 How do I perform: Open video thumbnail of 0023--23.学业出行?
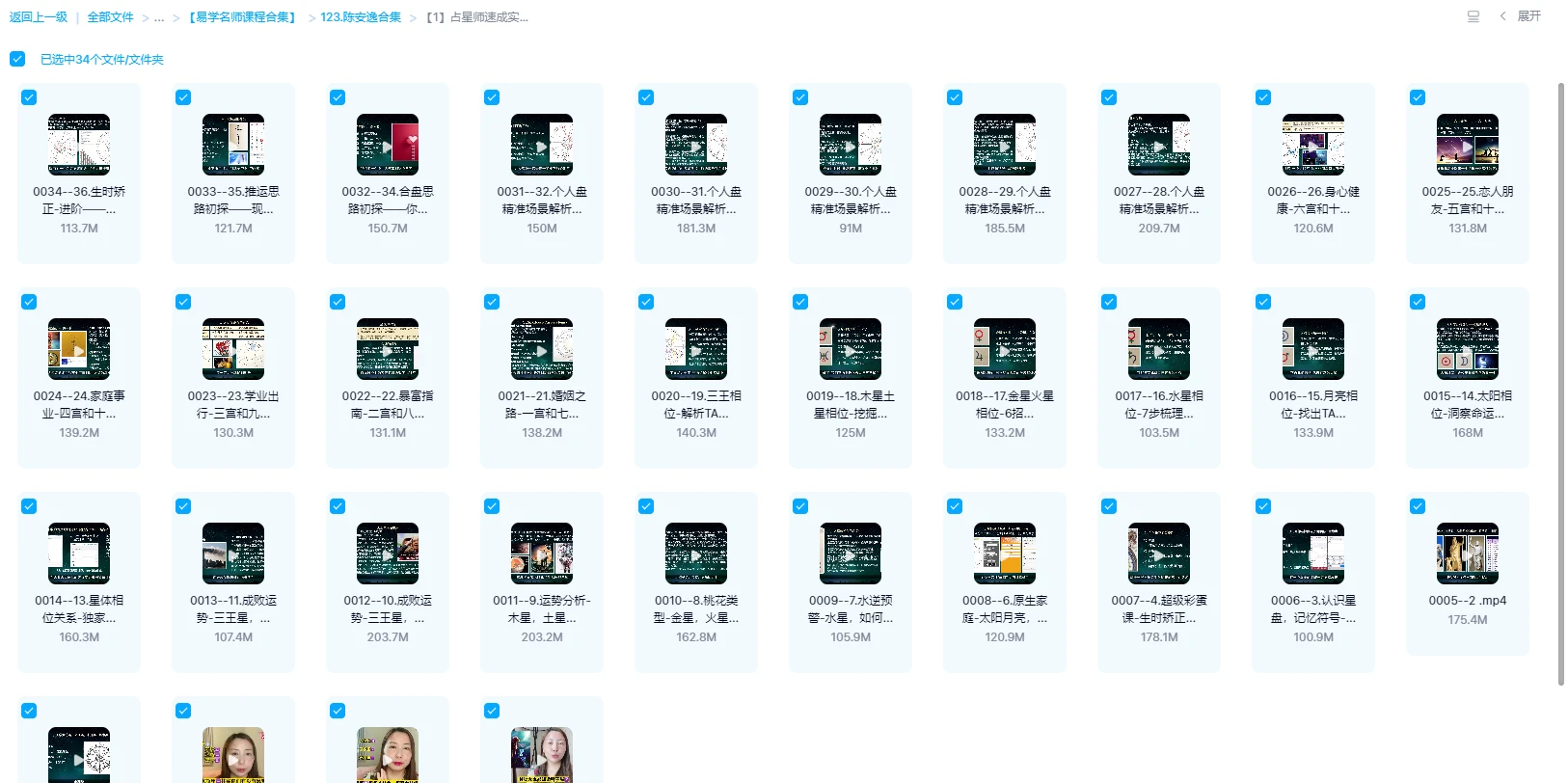pos(233,349)
